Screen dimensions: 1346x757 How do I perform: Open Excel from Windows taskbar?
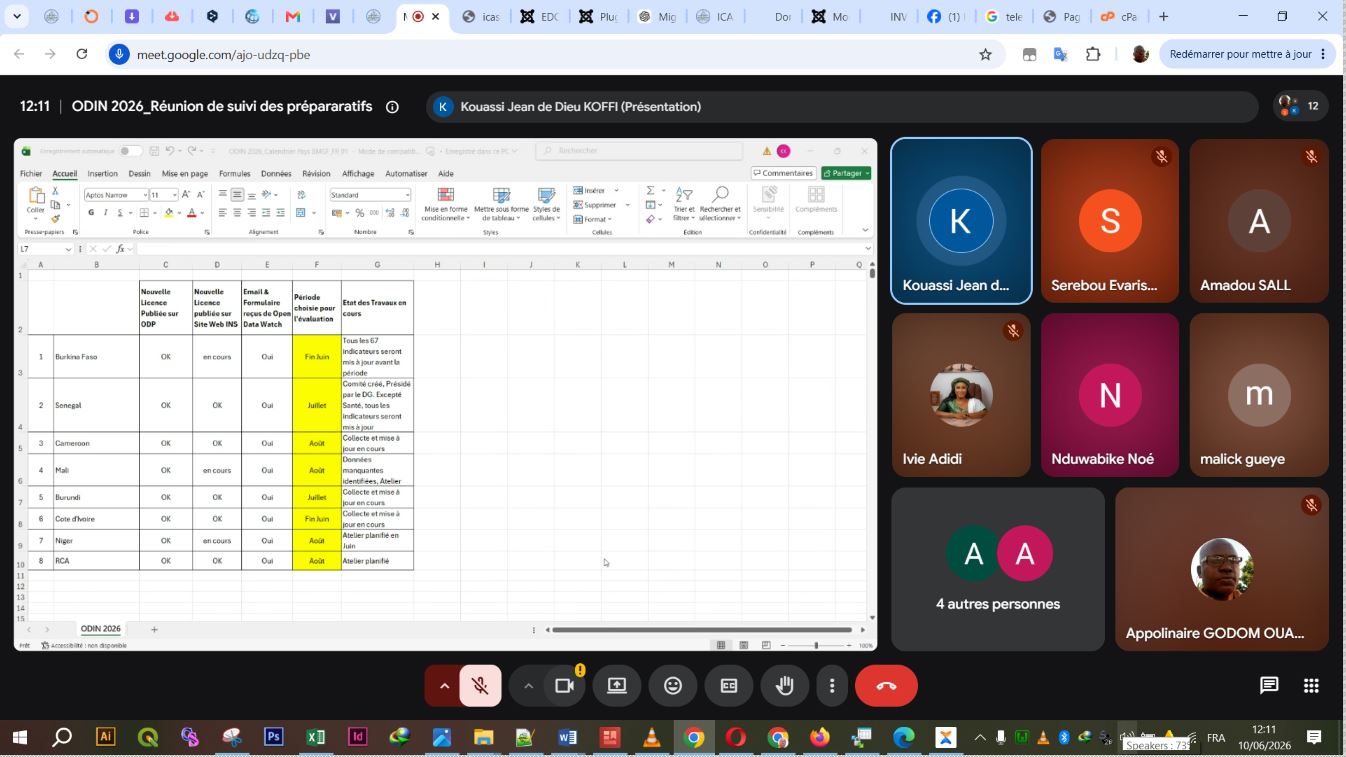pyautogui.click(x=315, y=738)
